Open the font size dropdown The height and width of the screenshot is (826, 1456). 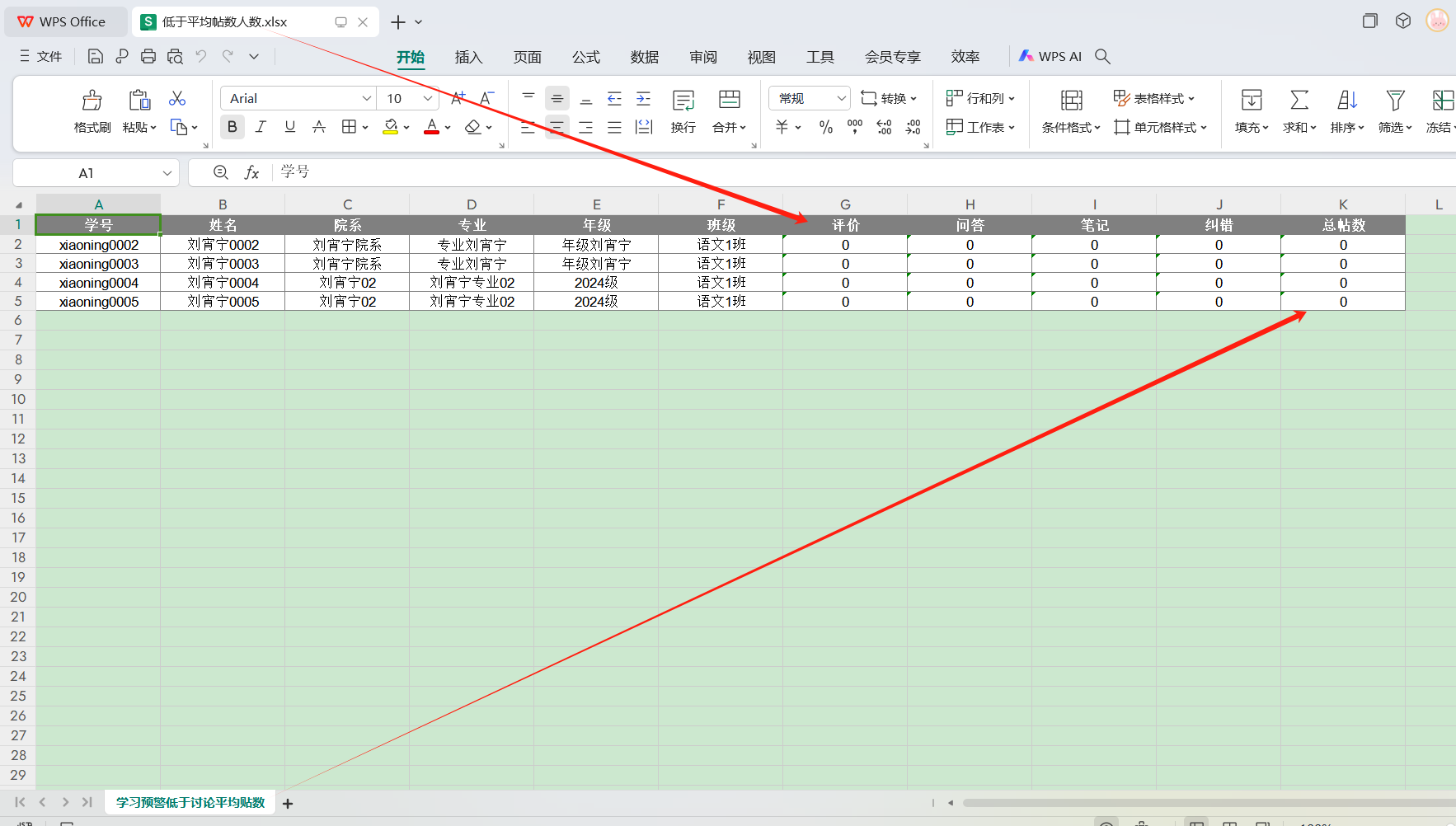coord(427,98)
